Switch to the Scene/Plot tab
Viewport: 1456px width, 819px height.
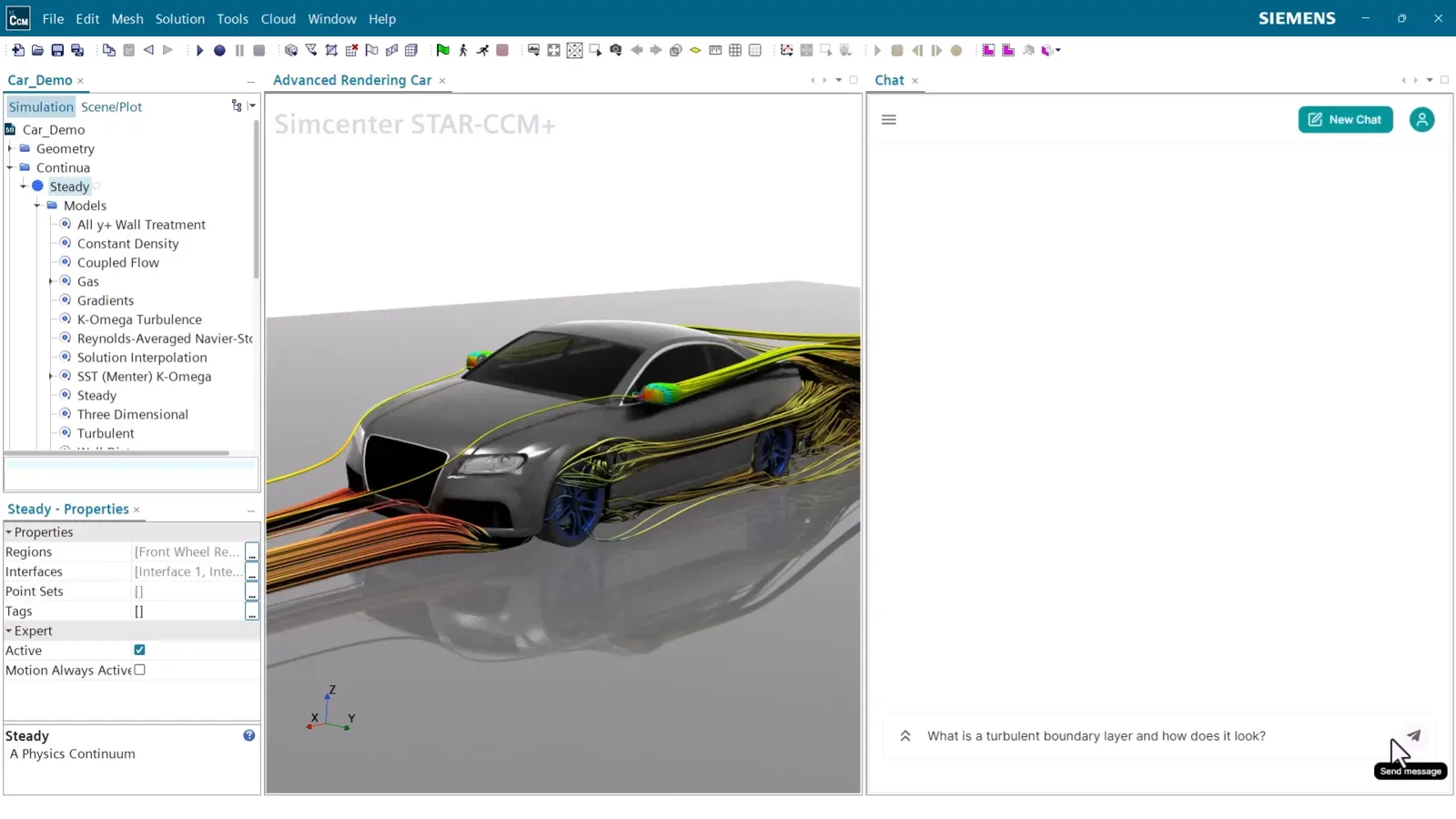click(x=111, y=106)
